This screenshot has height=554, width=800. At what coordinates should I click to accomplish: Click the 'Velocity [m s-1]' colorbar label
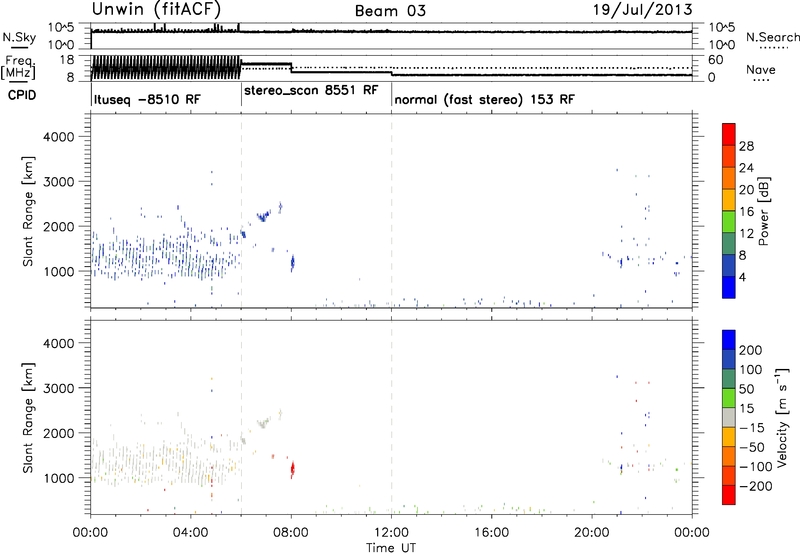coord(781,417)
